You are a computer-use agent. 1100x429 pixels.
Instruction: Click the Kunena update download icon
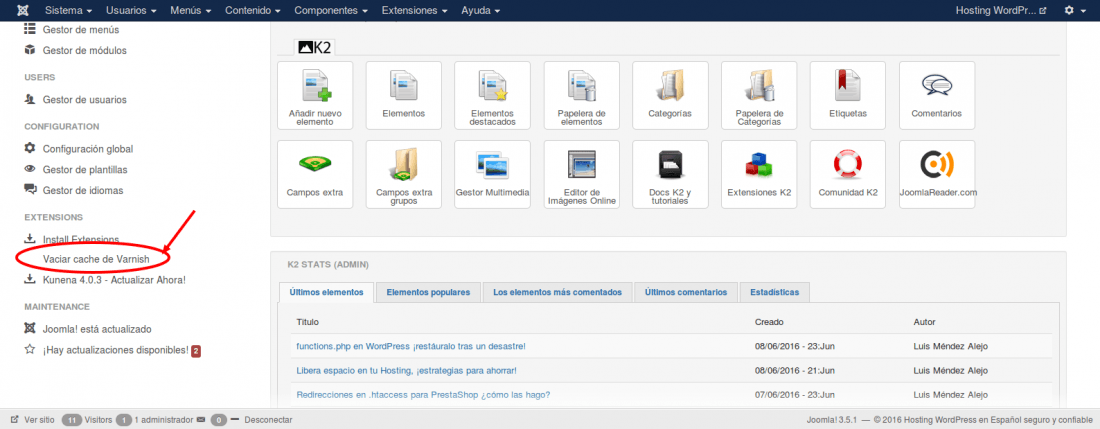(29, 279)
